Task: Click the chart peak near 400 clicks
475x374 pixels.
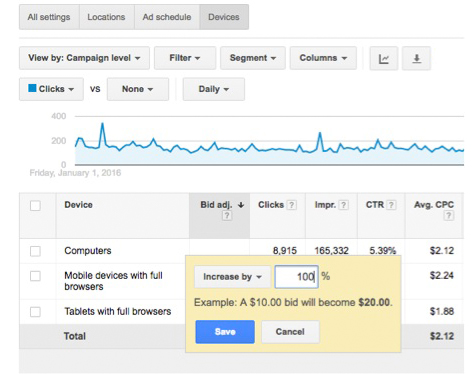Action: [x=102, y=124]
